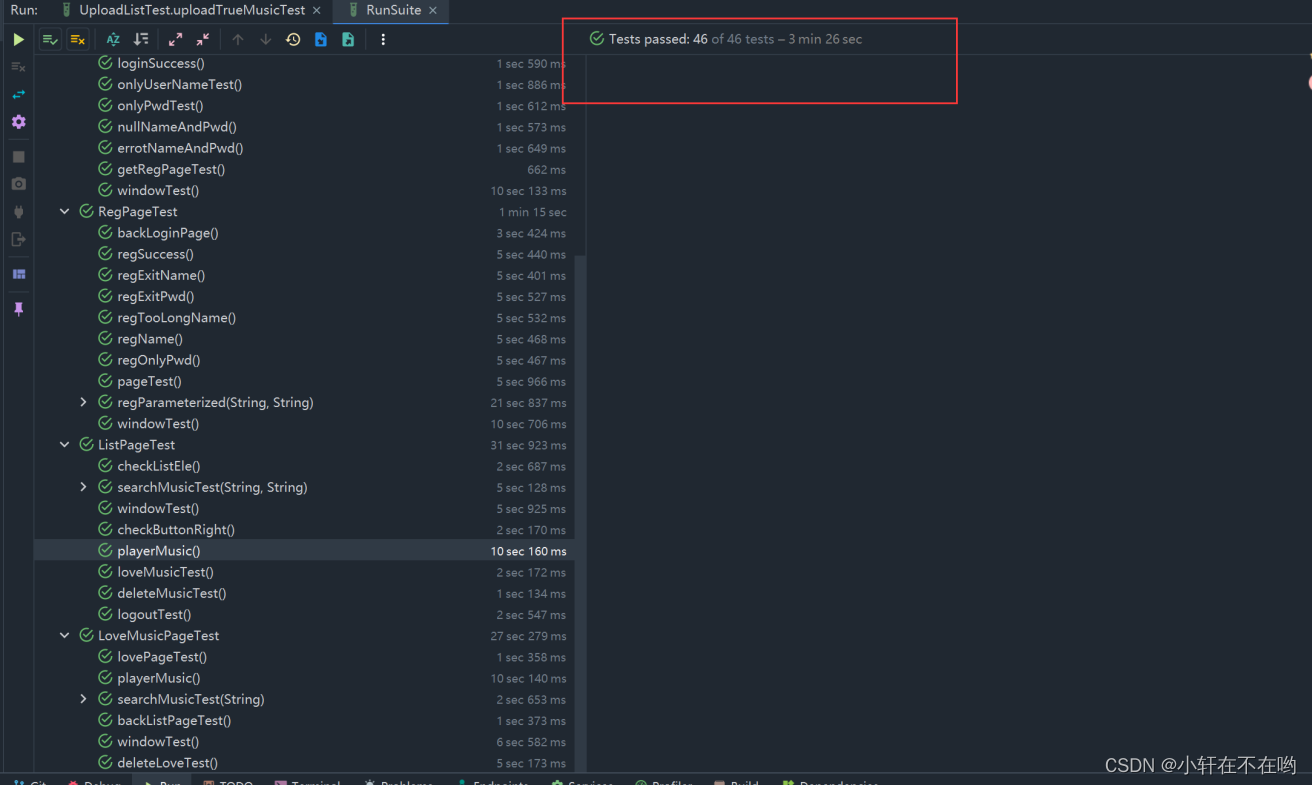Toggle auto-test in the left sidebar

[18, 94]
